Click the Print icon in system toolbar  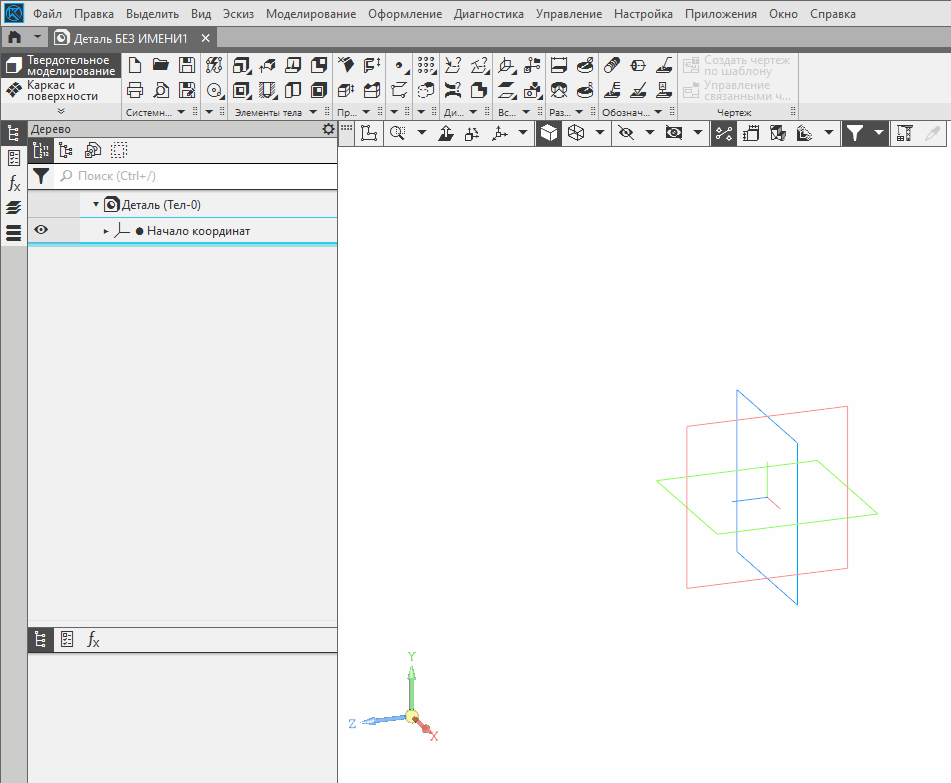point(135,90)
